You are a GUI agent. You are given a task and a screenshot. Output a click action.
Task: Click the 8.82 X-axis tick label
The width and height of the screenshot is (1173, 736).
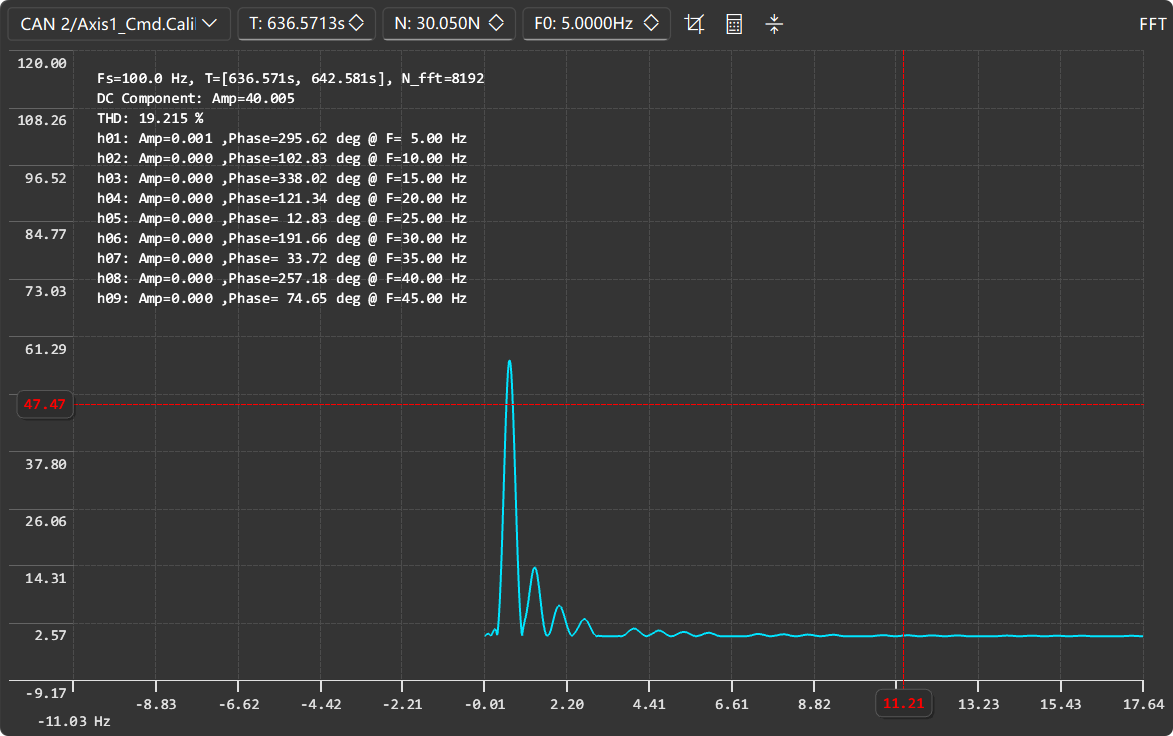[814, 705]
